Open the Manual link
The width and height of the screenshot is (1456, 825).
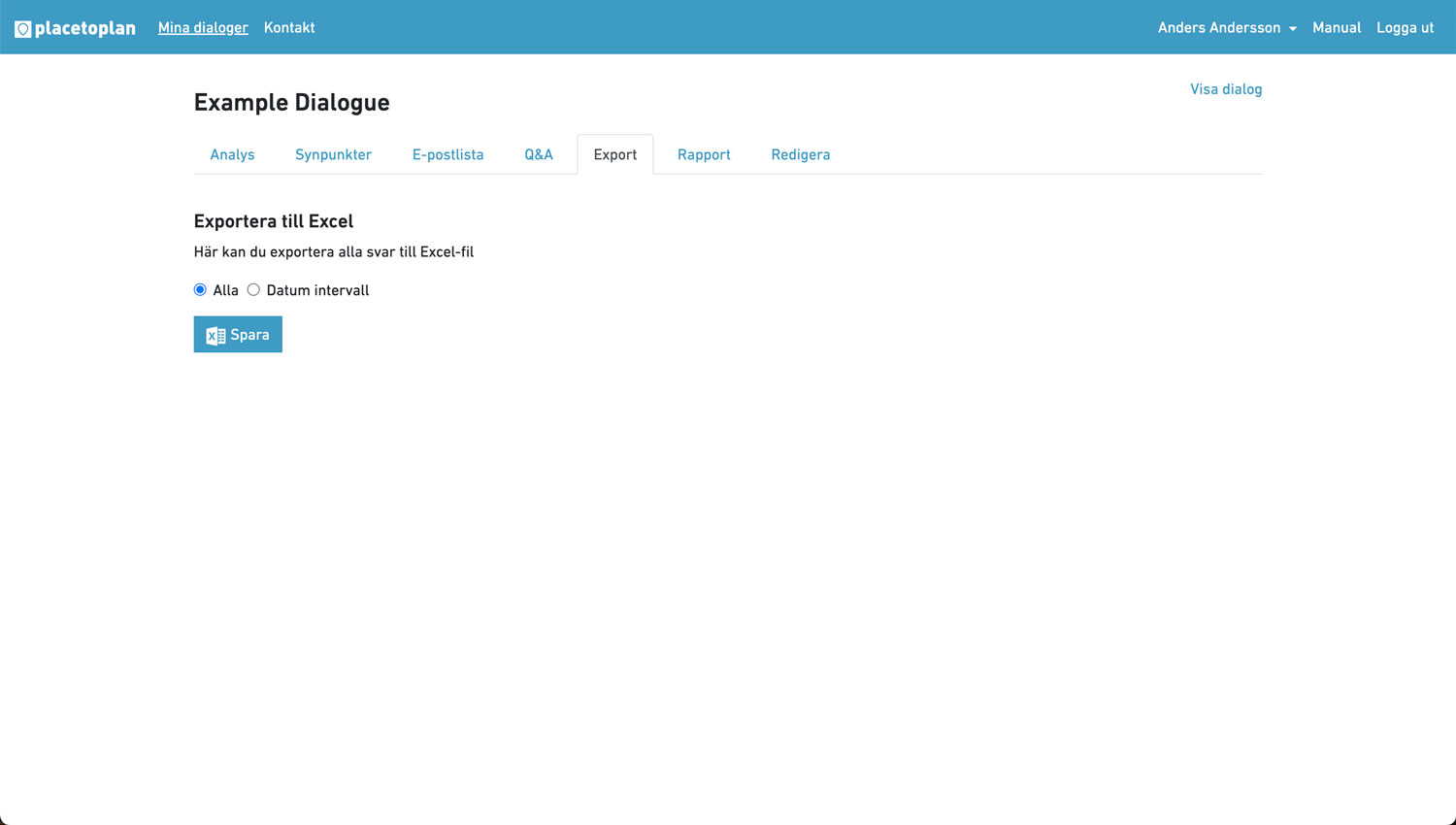1337,28
